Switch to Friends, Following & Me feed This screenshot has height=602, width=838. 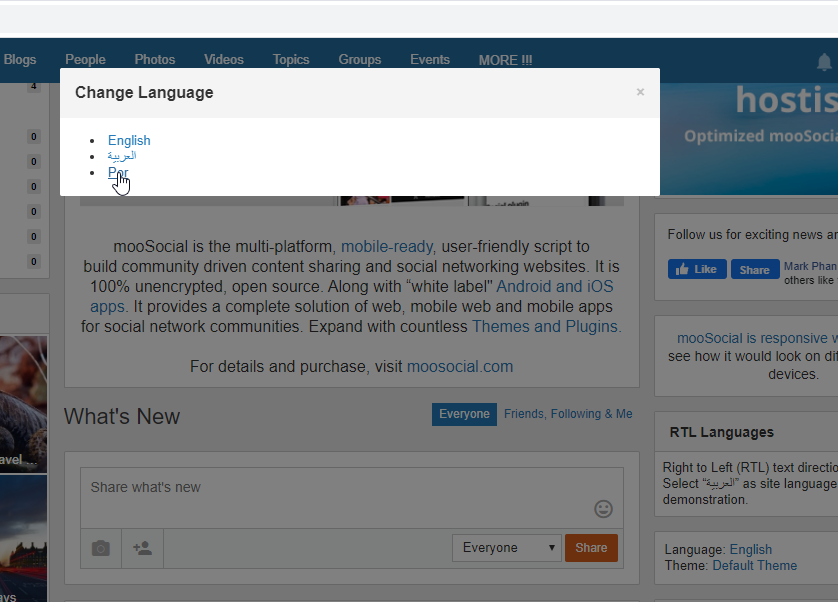coord(568,414)
